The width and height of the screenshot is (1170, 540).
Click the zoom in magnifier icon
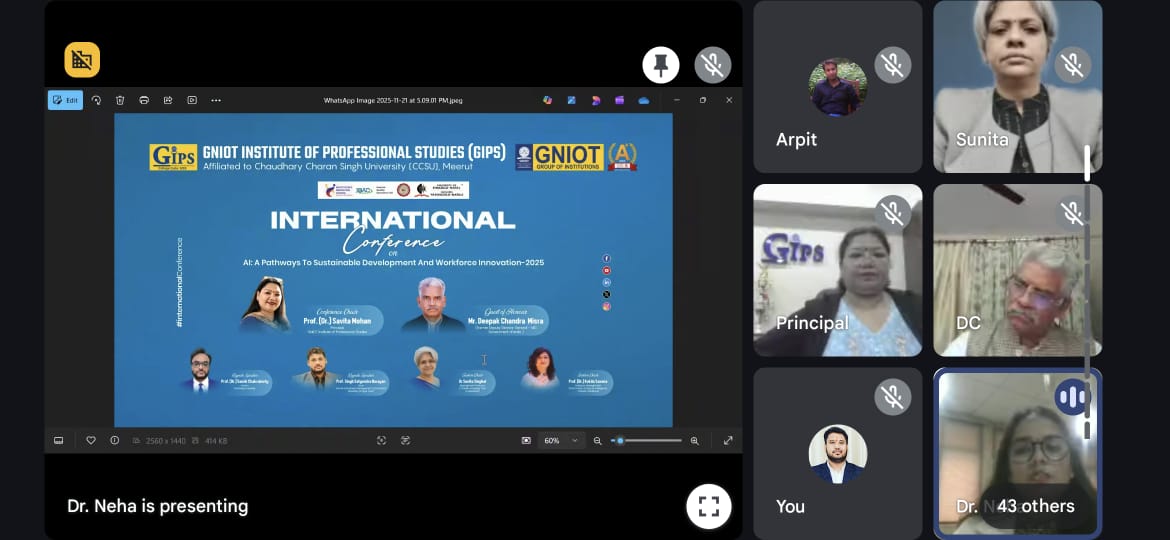point(695,440)
